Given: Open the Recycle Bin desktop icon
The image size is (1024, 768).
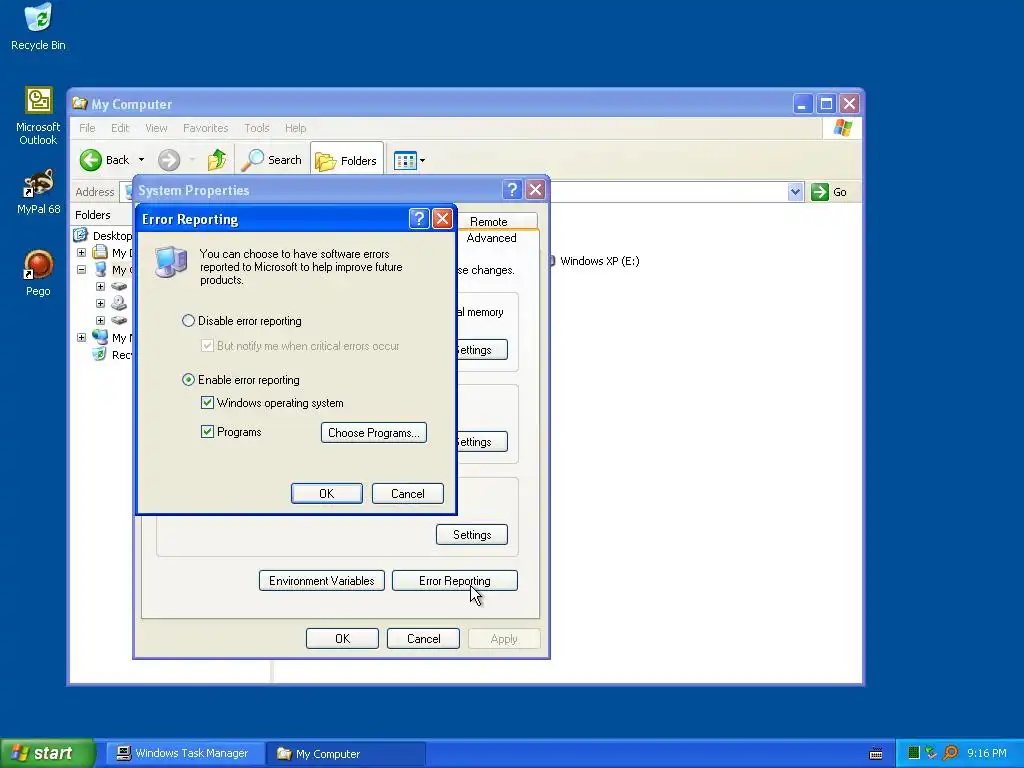Looking at the screenshot, I should pyautogui.click(x=38, y=27).
